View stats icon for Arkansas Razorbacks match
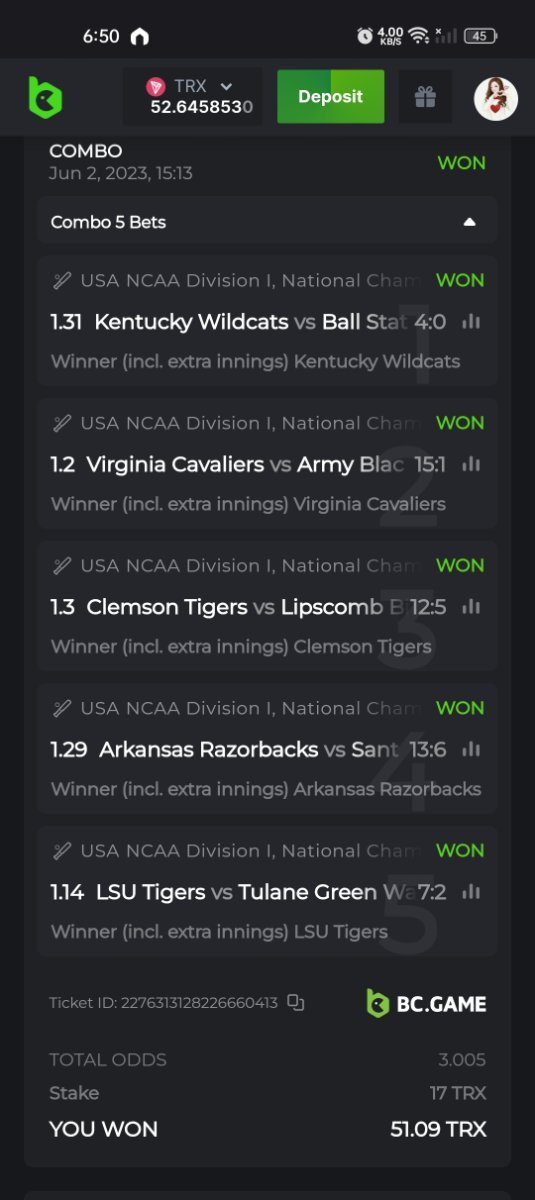This screenshot has width=535, height=1200. pyautogui.click(x=471, y=750)
